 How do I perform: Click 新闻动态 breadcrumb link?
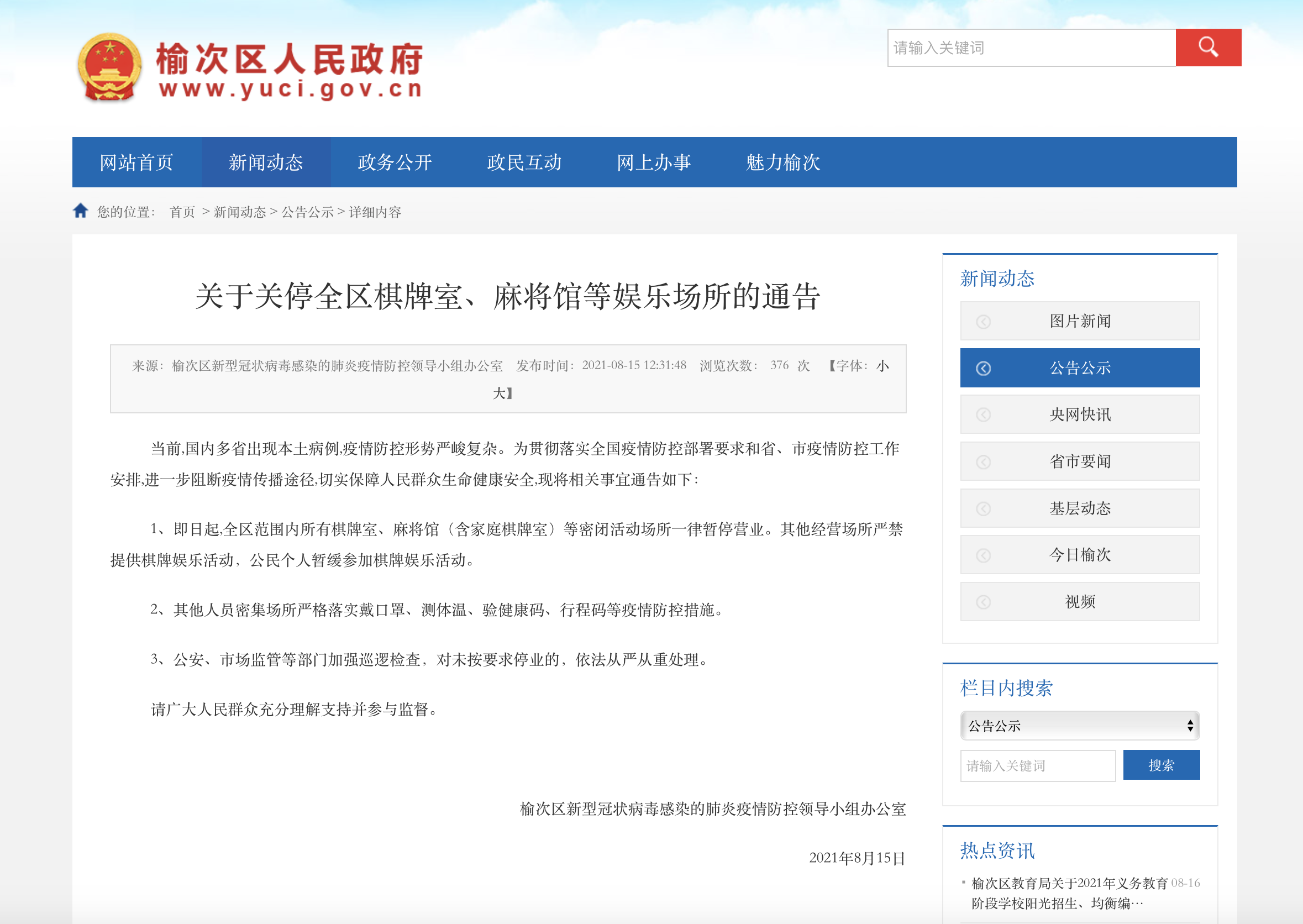point(239,212)
